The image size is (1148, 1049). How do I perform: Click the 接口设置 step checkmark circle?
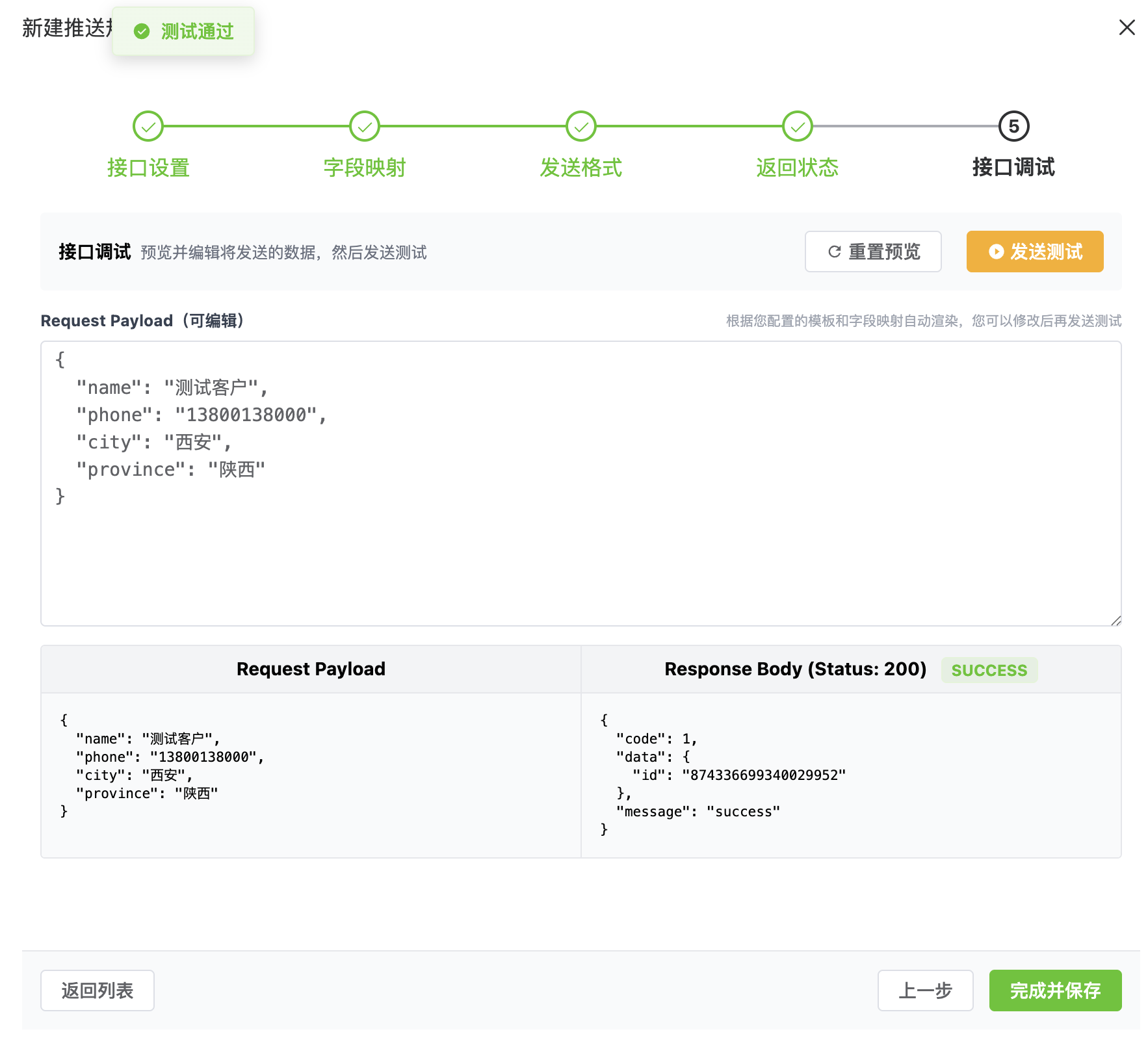[148, 127]
